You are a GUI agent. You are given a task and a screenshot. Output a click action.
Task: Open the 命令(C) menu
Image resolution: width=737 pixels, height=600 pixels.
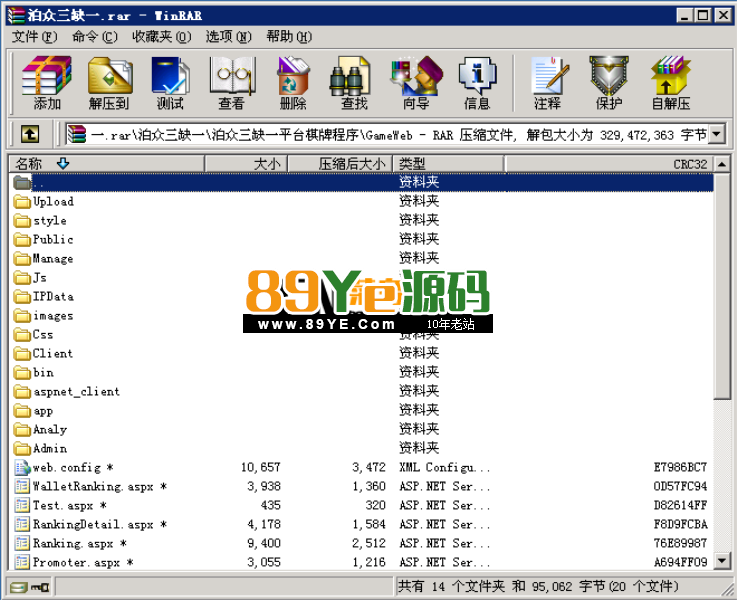94,37
